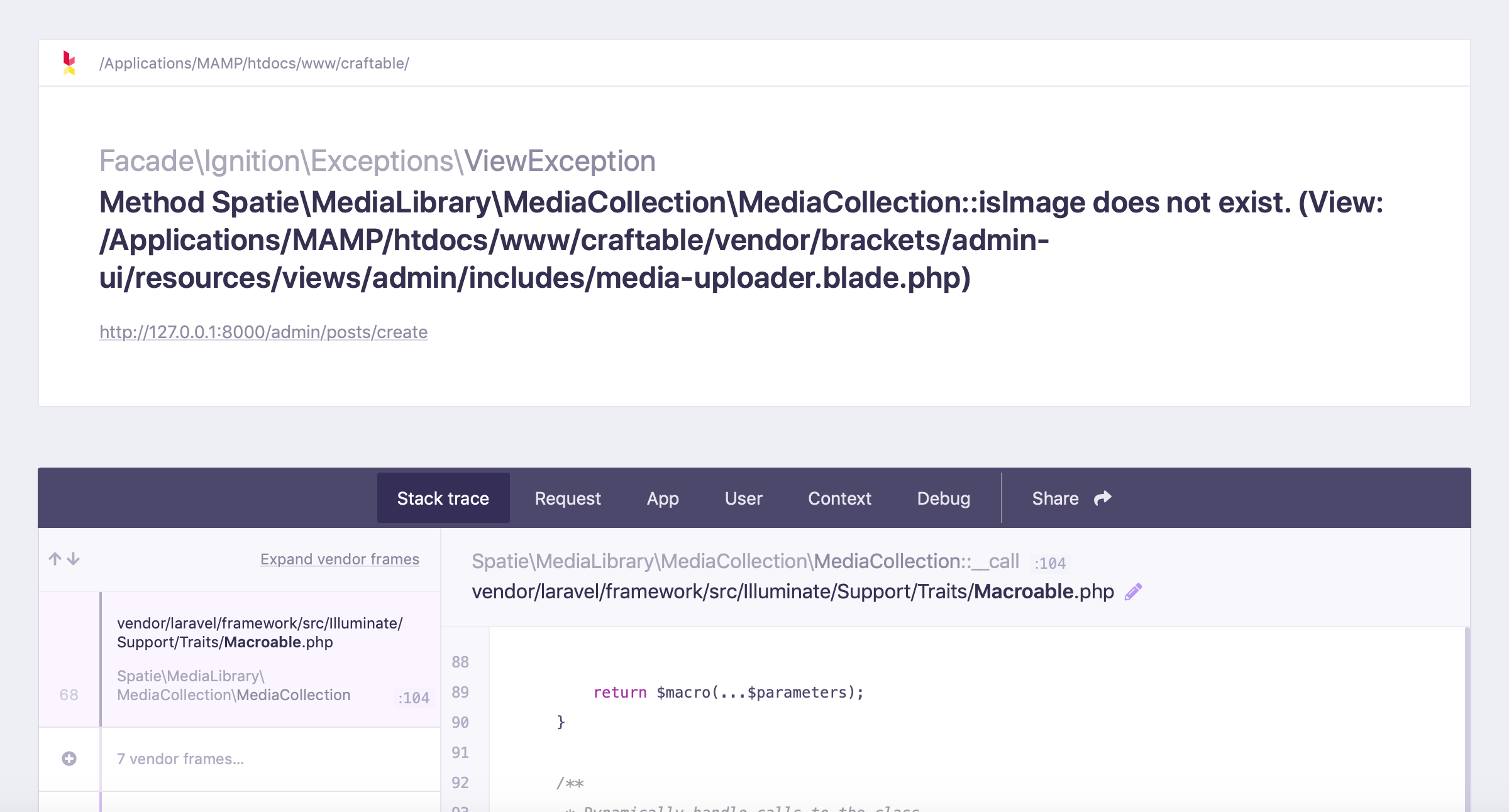Open the link http://127.0.0.1:8000/admin/posts/create
Image resolution: width=1509 pixels, height=812 pixels.
click(263, 332)
